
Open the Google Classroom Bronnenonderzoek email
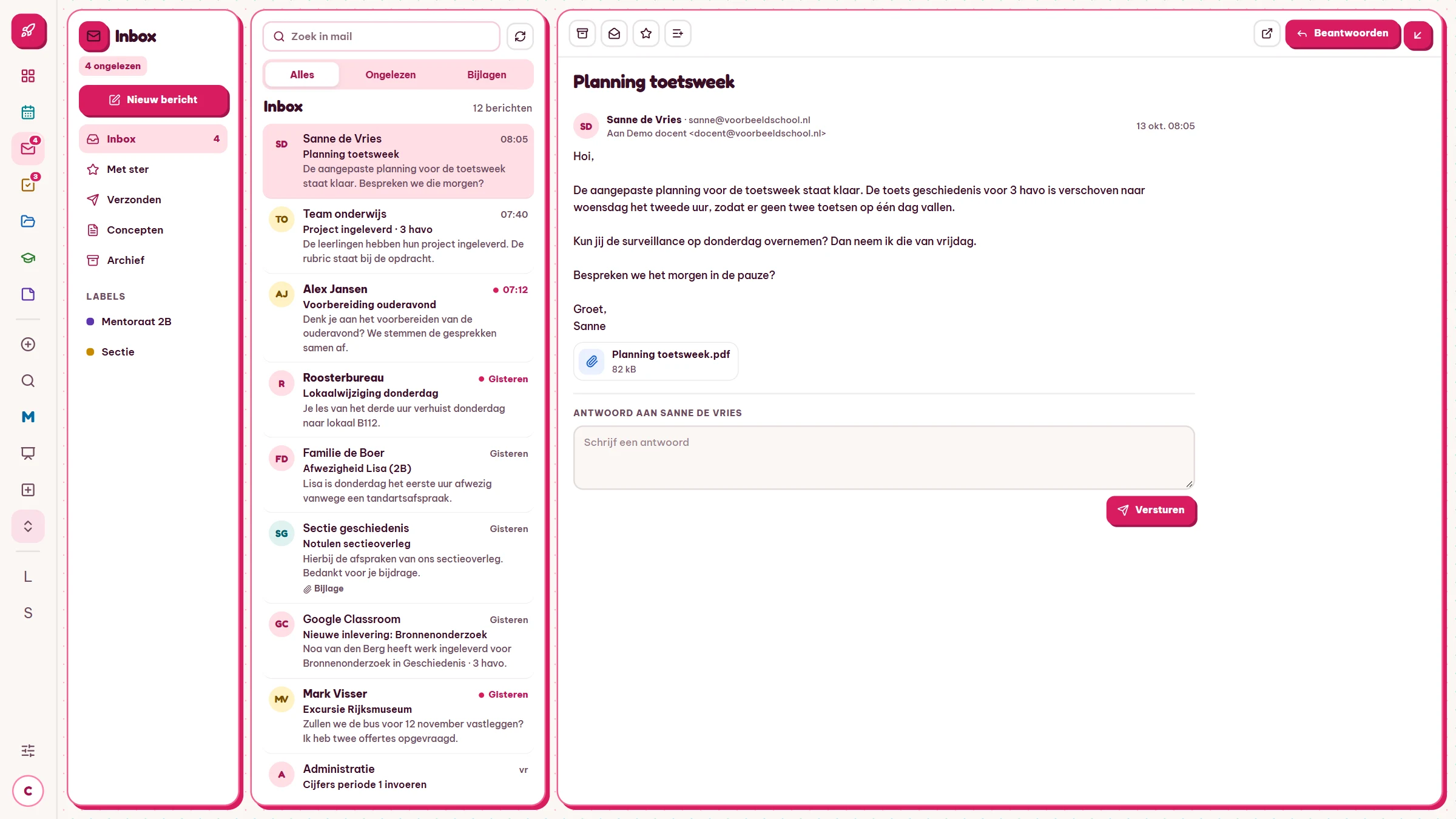(x=398, y=641)
